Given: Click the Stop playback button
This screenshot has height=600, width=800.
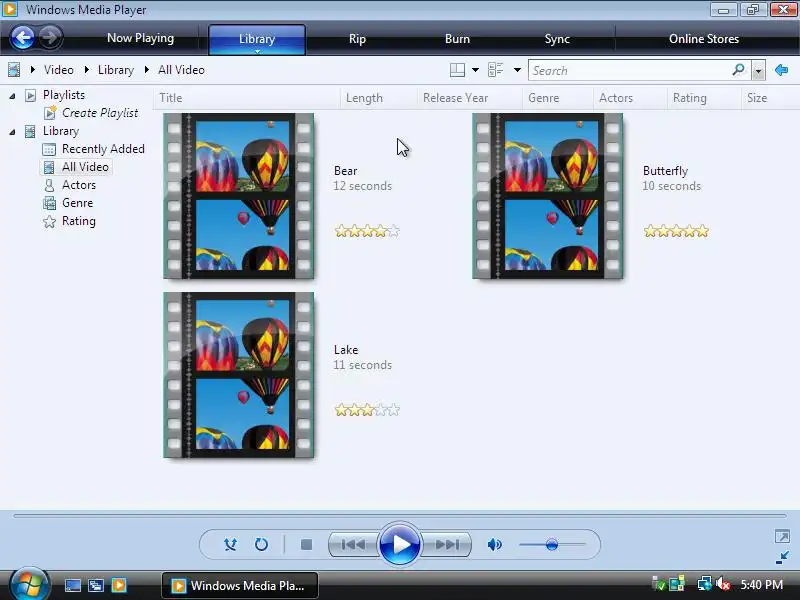Looking at the screenshot, I should click(307, 545).
